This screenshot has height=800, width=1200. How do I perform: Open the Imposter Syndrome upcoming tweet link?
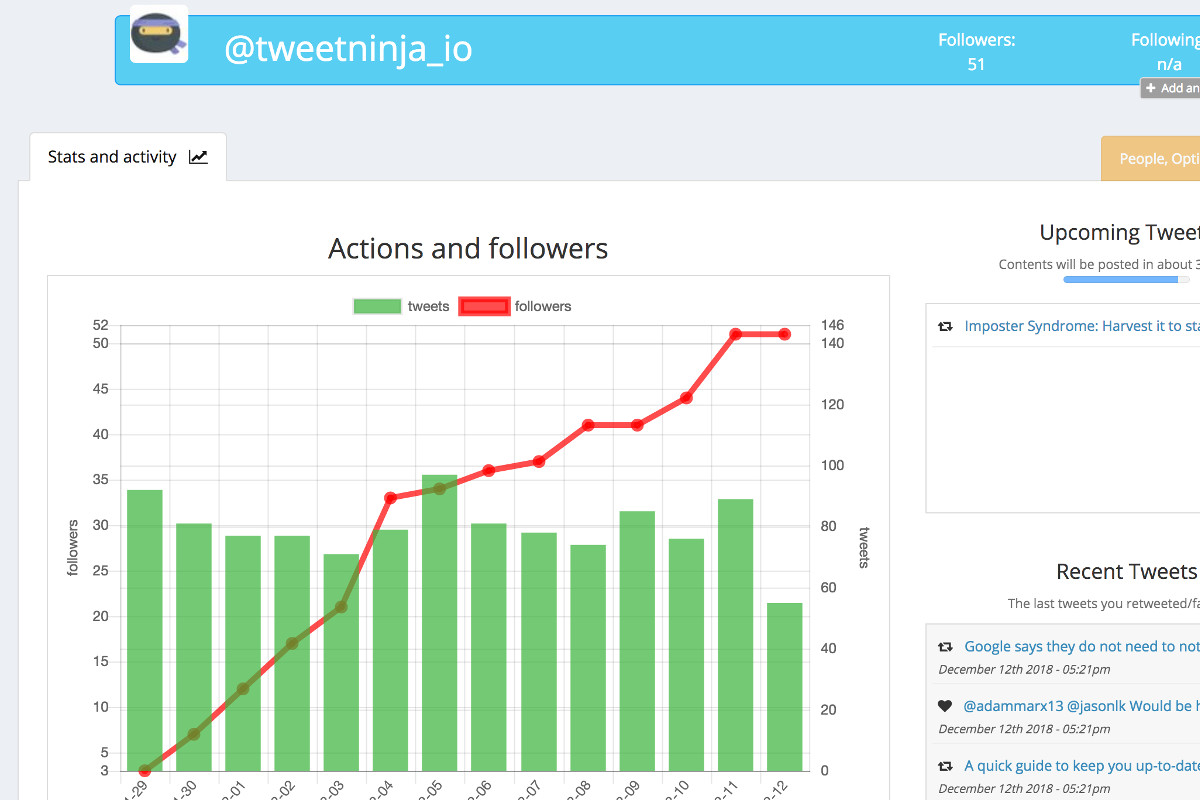1082,326
